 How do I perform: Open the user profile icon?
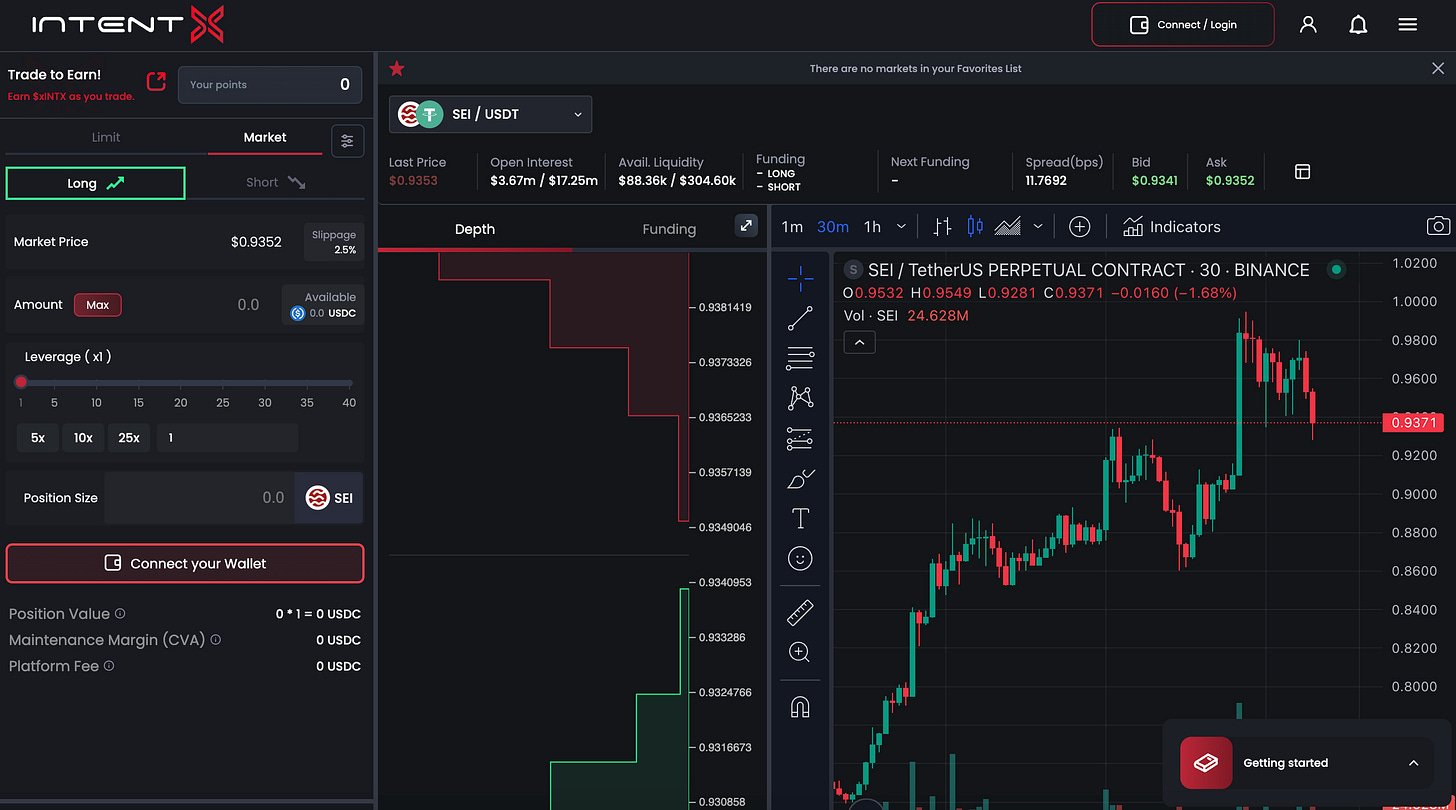pyautogui.click(x=1308, y=24)
